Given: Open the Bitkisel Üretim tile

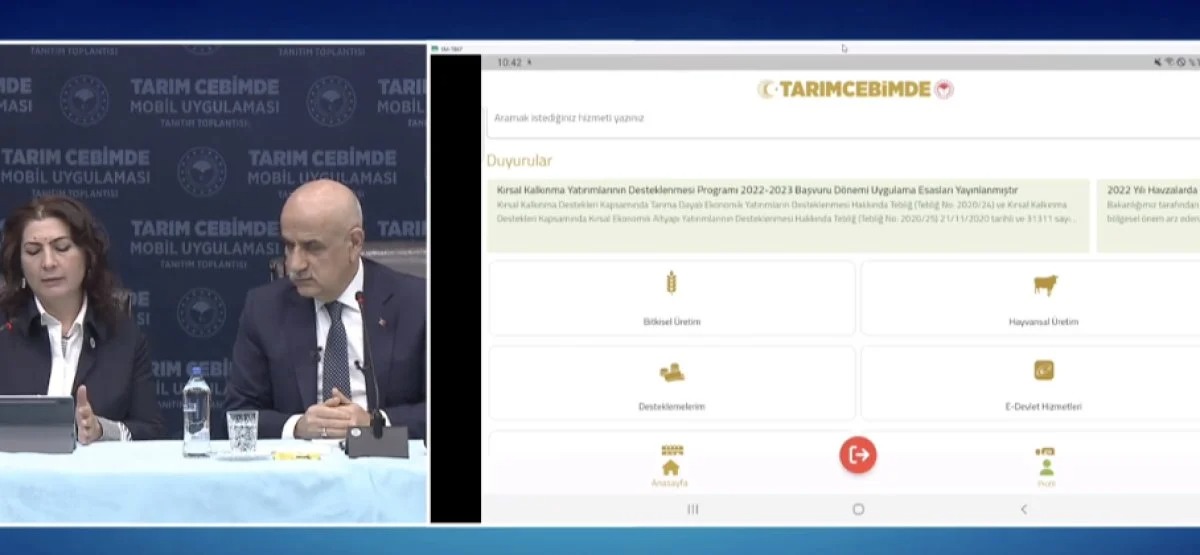Looking at the screenshot, I should pyautogui.click(x=671, y=298).
